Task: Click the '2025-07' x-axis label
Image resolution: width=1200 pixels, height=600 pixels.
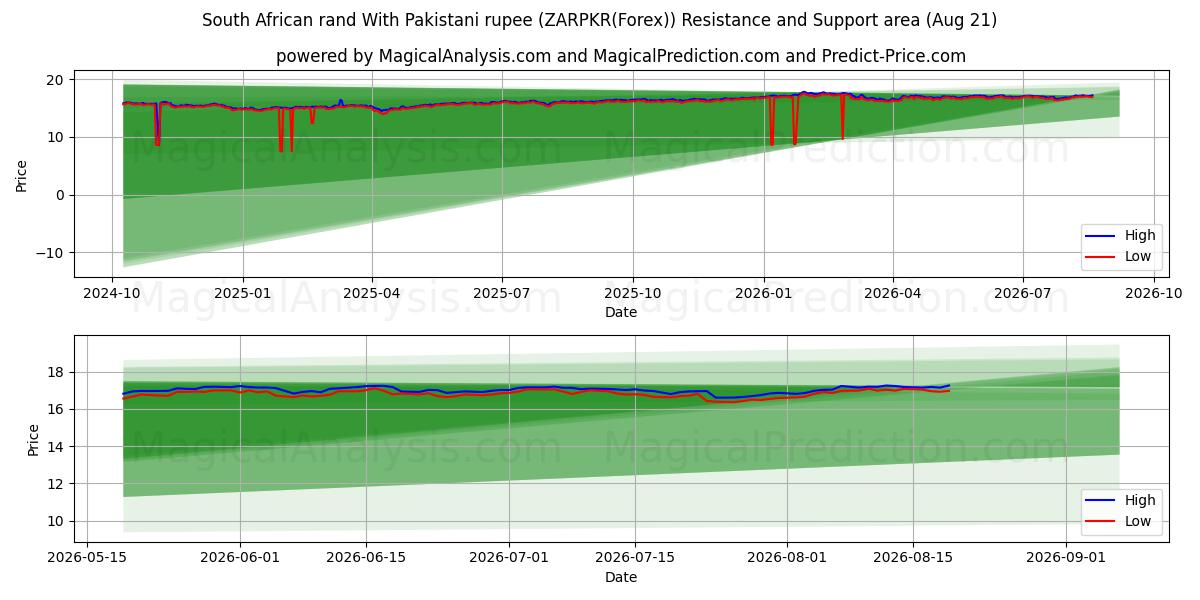Action: click(x=501, y=294)
